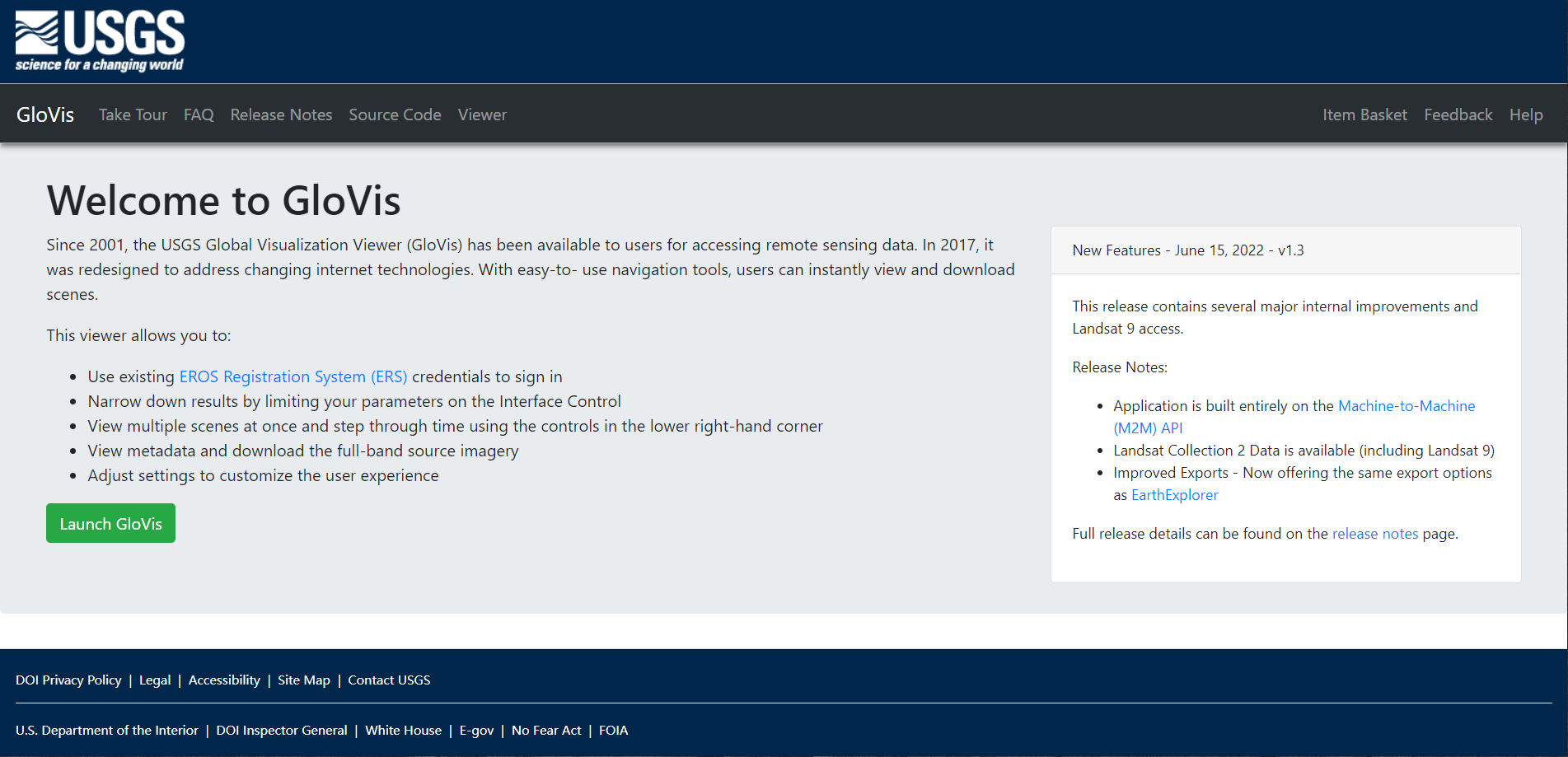Open FOIA footer link
1568x757 pixels.
(613, 731)
